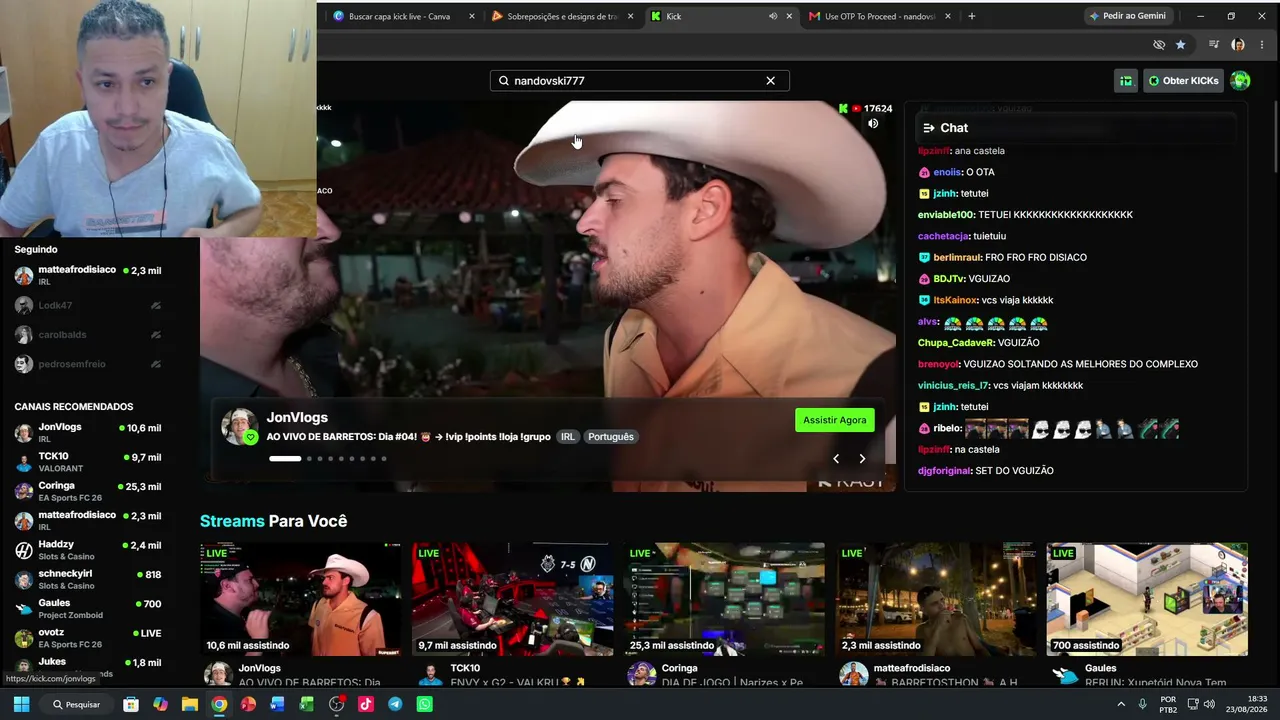
Task: Open Microsoft Store from the taskbar
Action: tap(131, 704)
